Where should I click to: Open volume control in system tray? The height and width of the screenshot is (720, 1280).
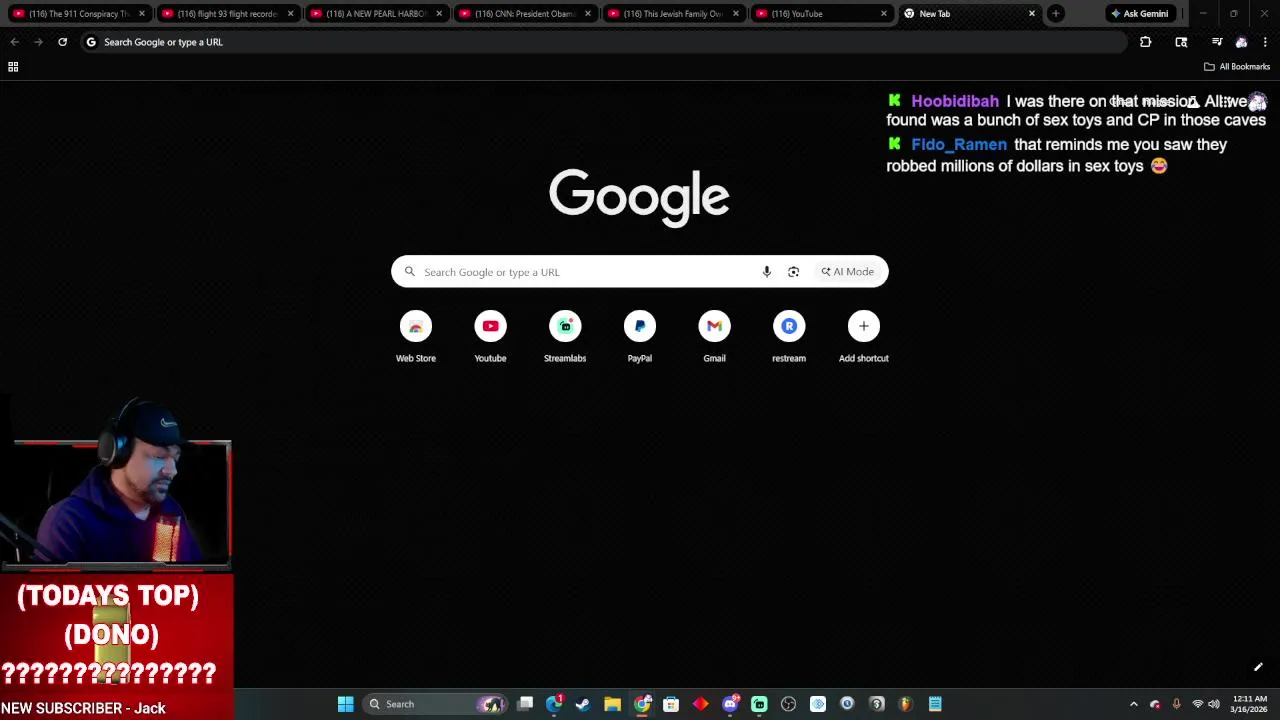pos(1214,704)
